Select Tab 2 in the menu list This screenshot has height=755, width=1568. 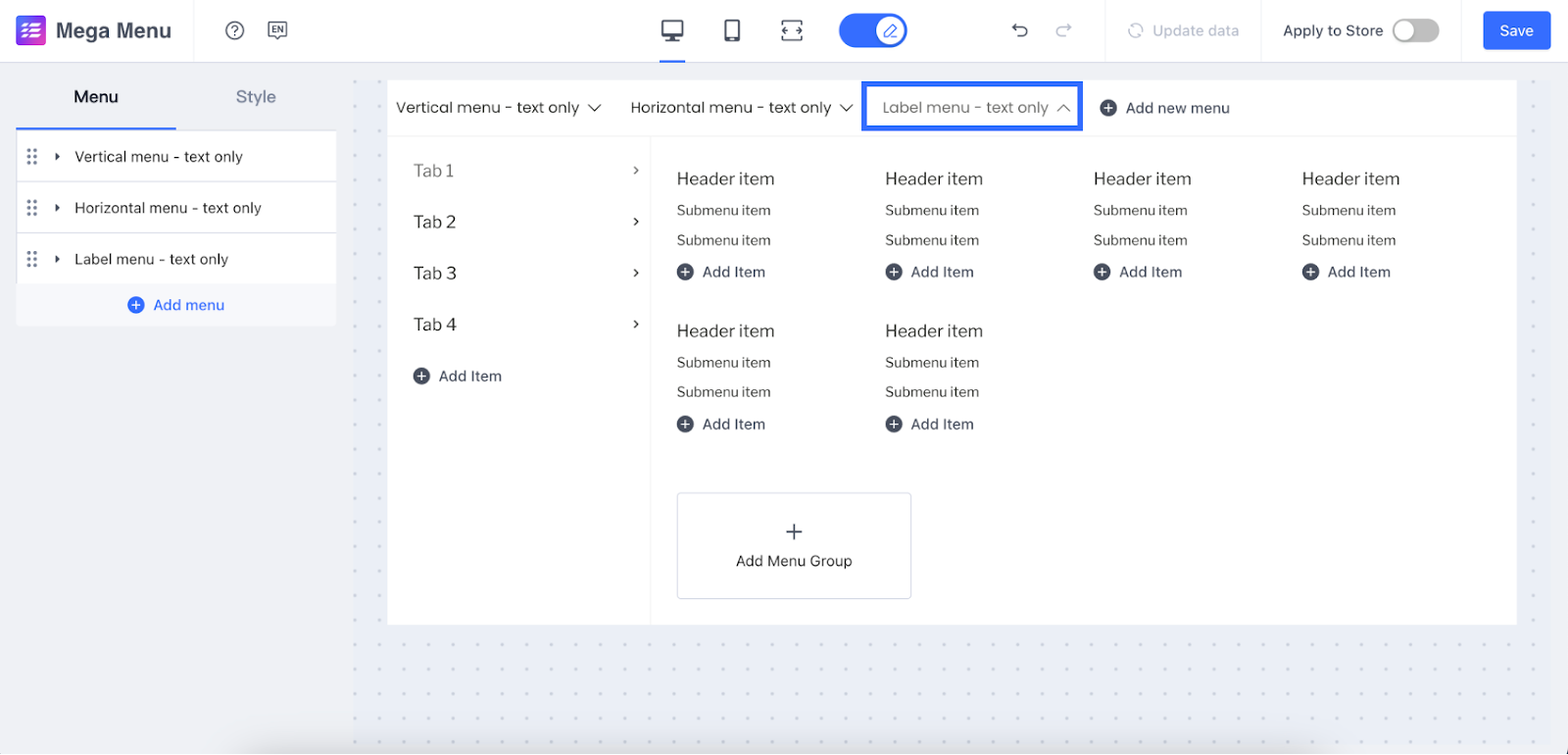pos(435,223)
